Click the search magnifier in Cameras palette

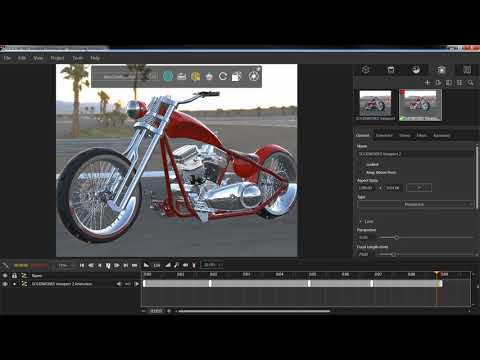click(x=470, y=82)
